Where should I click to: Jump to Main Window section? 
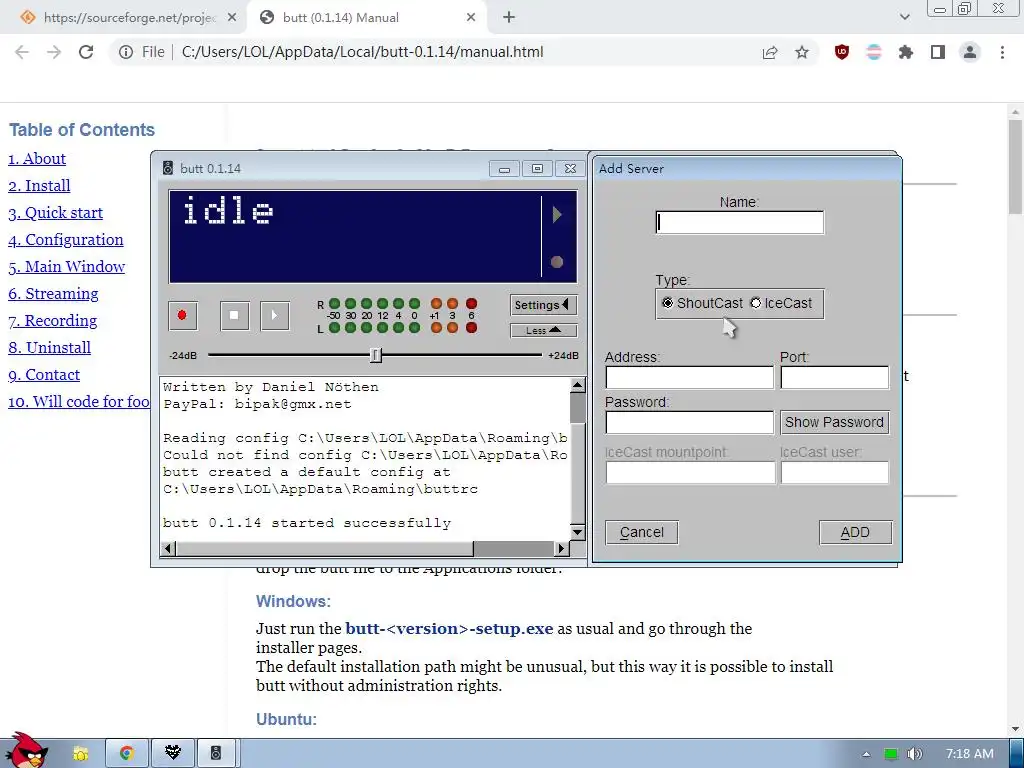[x=66, y=266]
